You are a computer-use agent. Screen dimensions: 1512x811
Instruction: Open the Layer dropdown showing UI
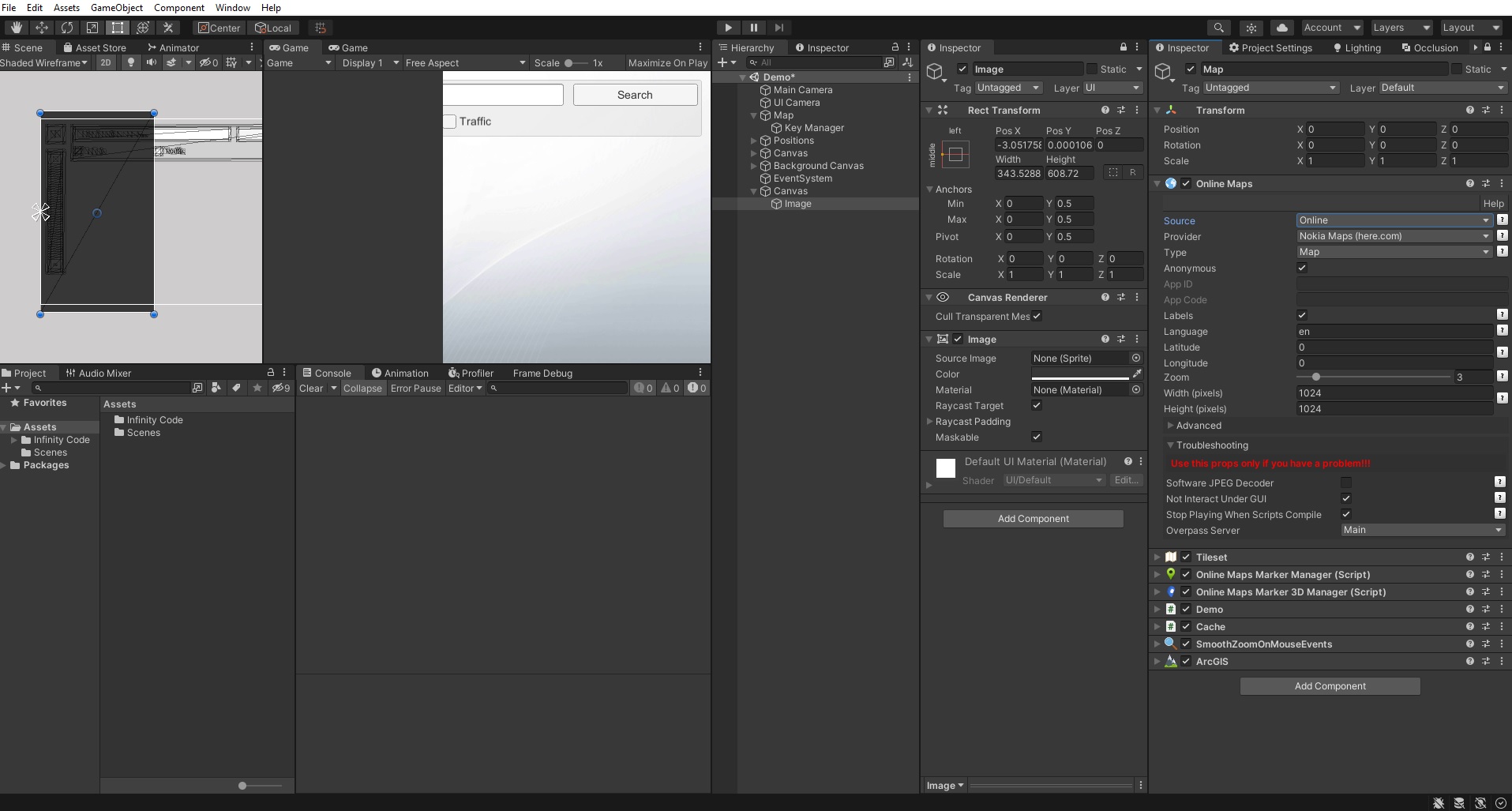(1113, 88)
